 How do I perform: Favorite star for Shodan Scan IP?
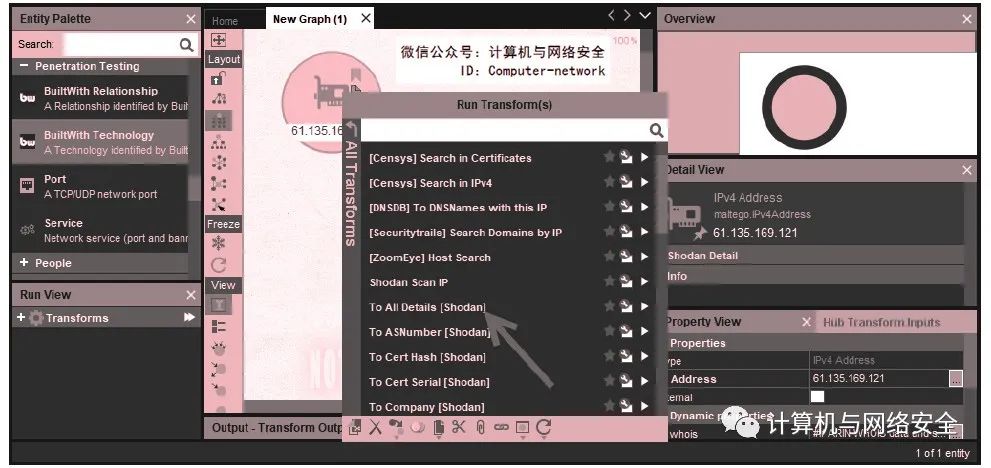click(x=609, y=281)
